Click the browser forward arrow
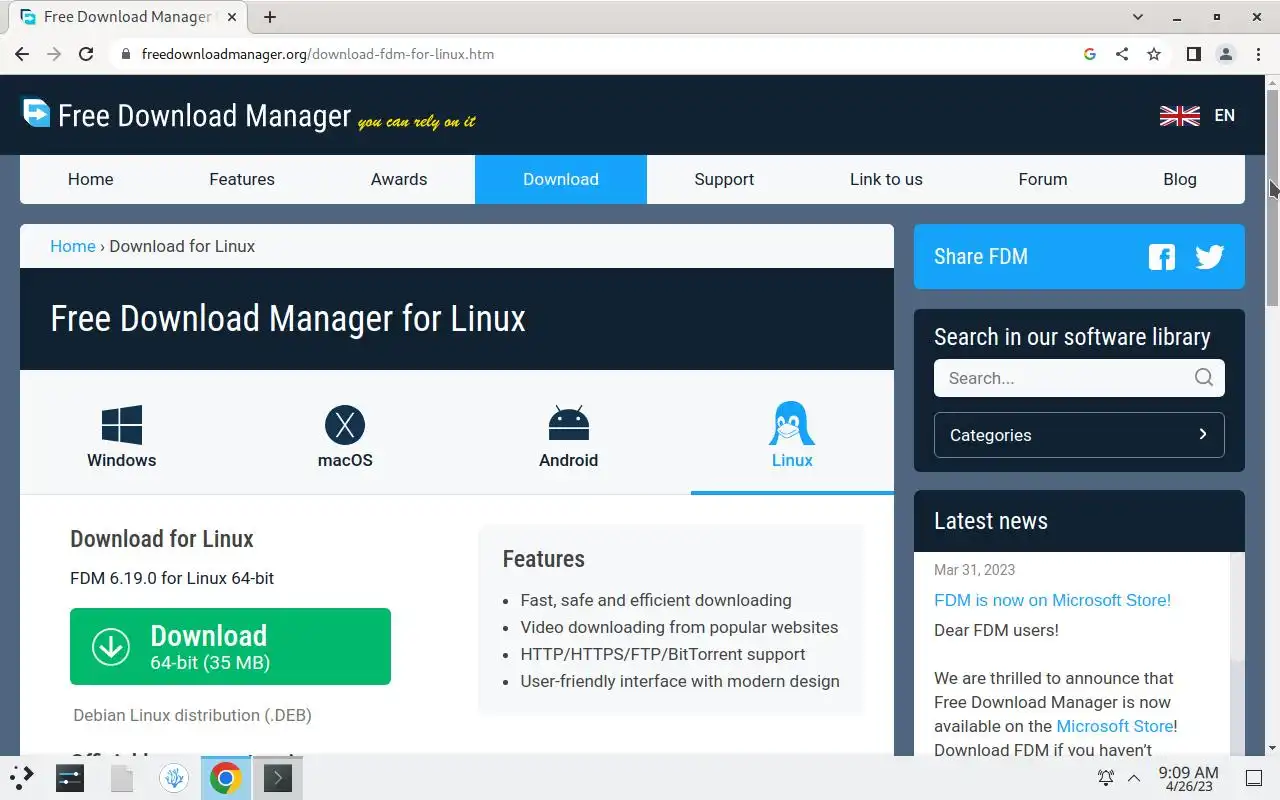1280x800 pixels. pyautogui.click(x=54, y=54)
